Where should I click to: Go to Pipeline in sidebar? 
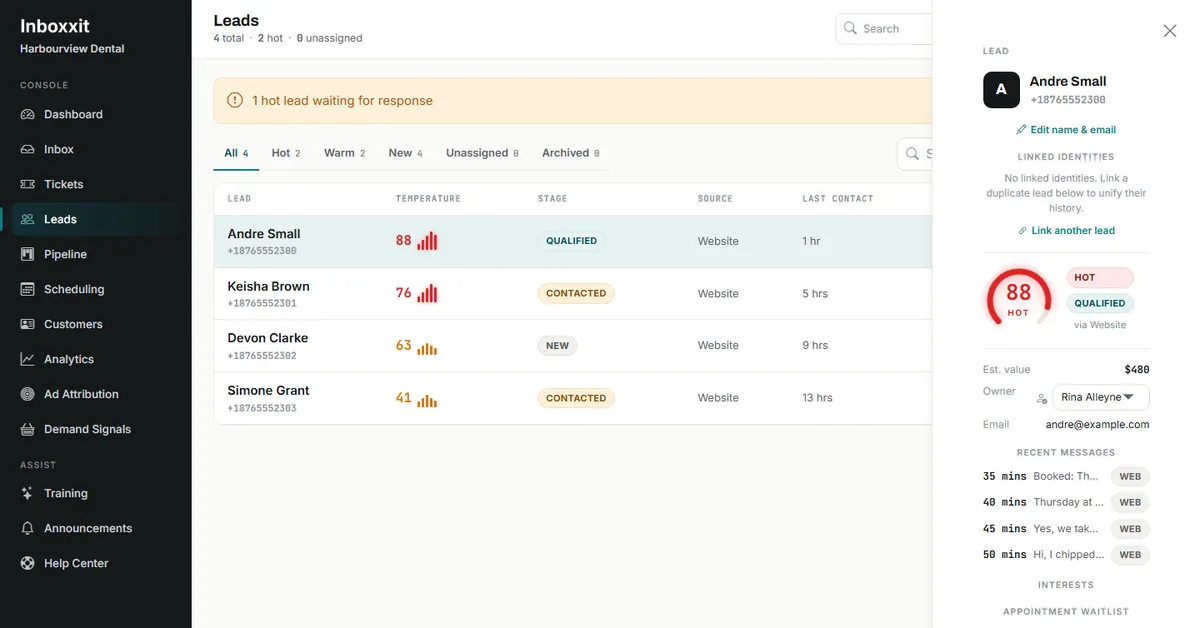pyautogui.click(x=95, y=254)
